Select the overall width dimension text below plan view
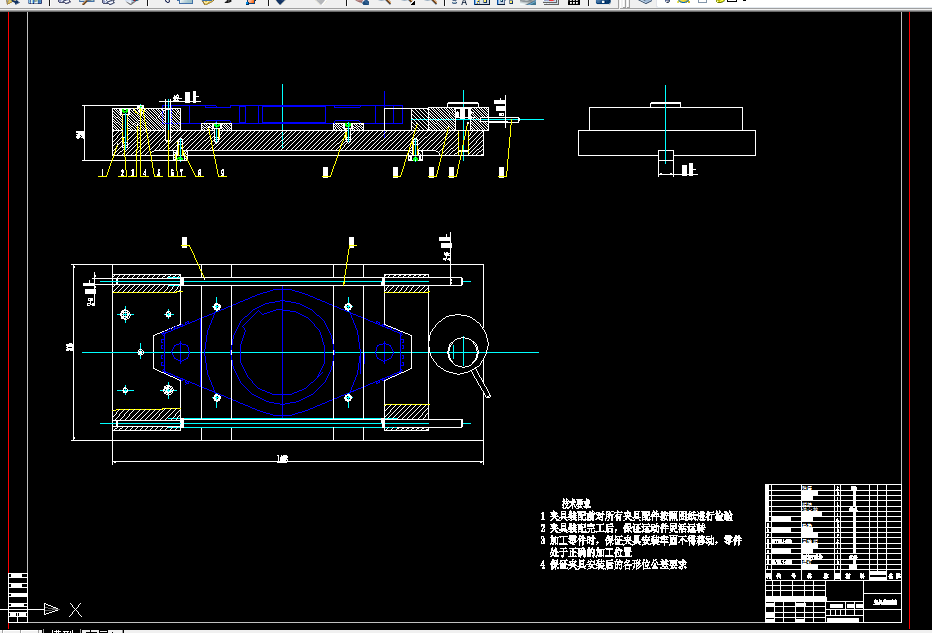Screen dimensions: 932x633 coord(282,458)
